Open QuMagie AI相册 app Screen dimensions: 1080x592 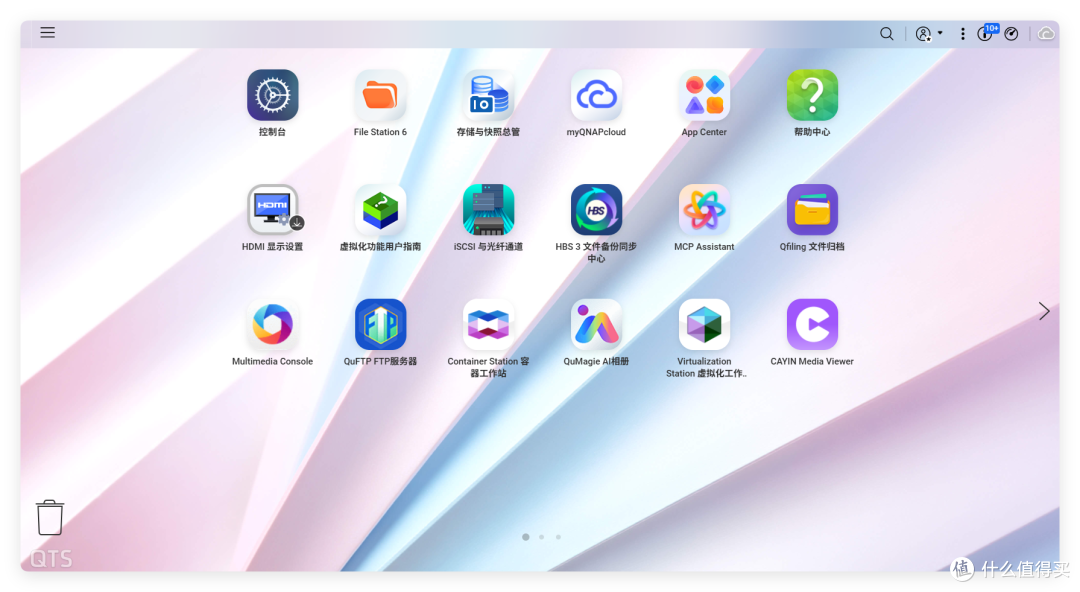click(x=596, y=324)
